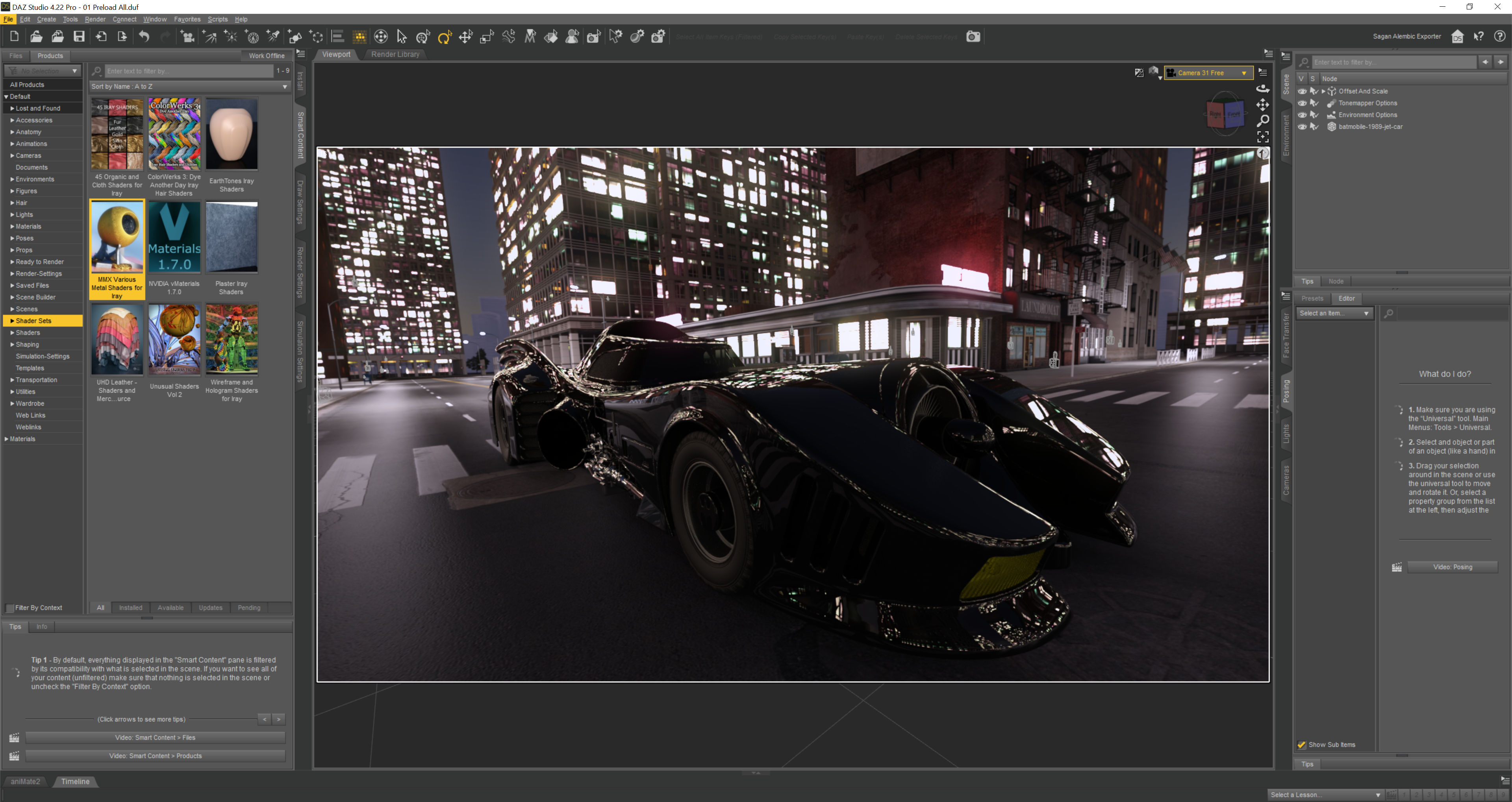This screenshot has width=1512, height=802.
Task: Click the Undo arrow icon
Action: (x=144, y=36)
